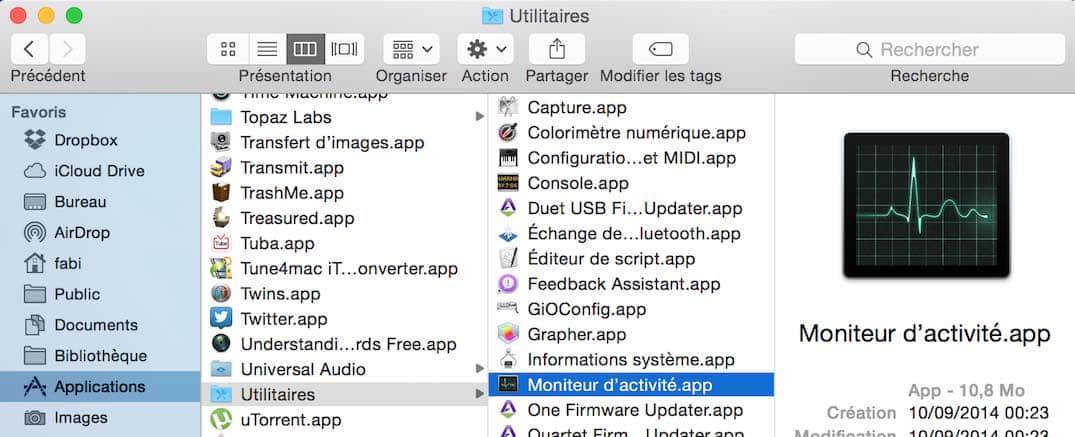This screenshot has height=437, width=1075.
Task: Select Feedback Assistant.app
Action: tap(631, 283)
